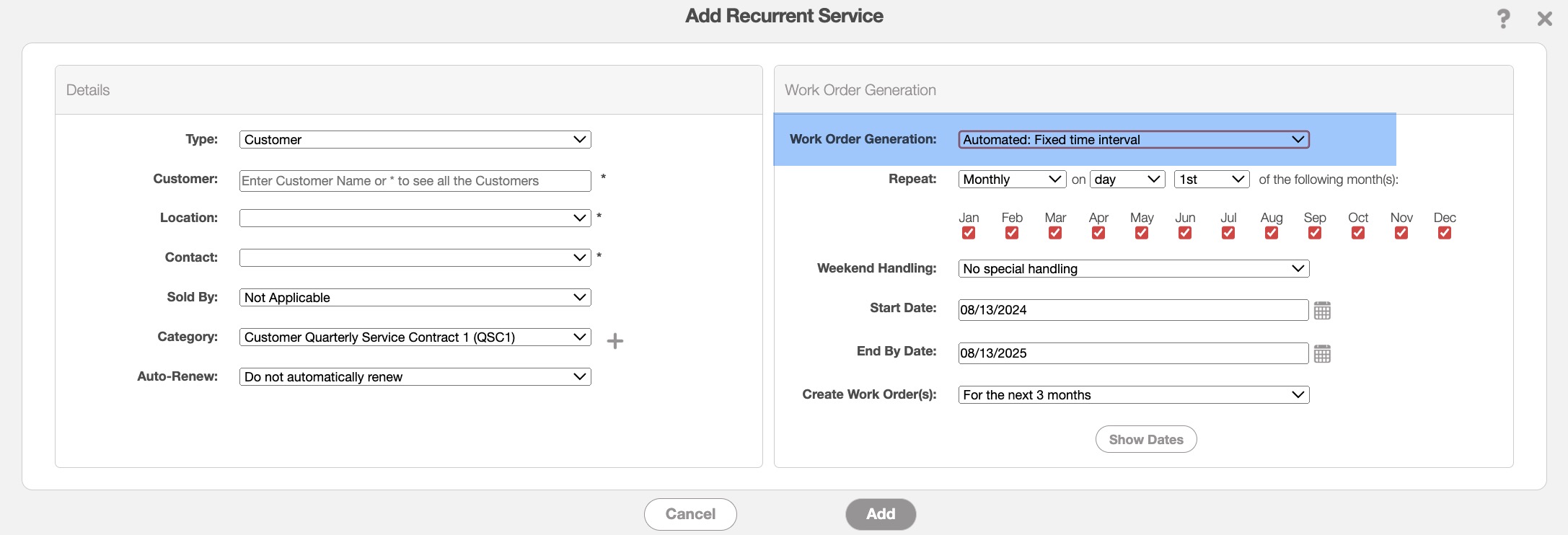Uncheck the Sep month checkbox
This screenshot has height=535, width=1568.
(1314, 233)
